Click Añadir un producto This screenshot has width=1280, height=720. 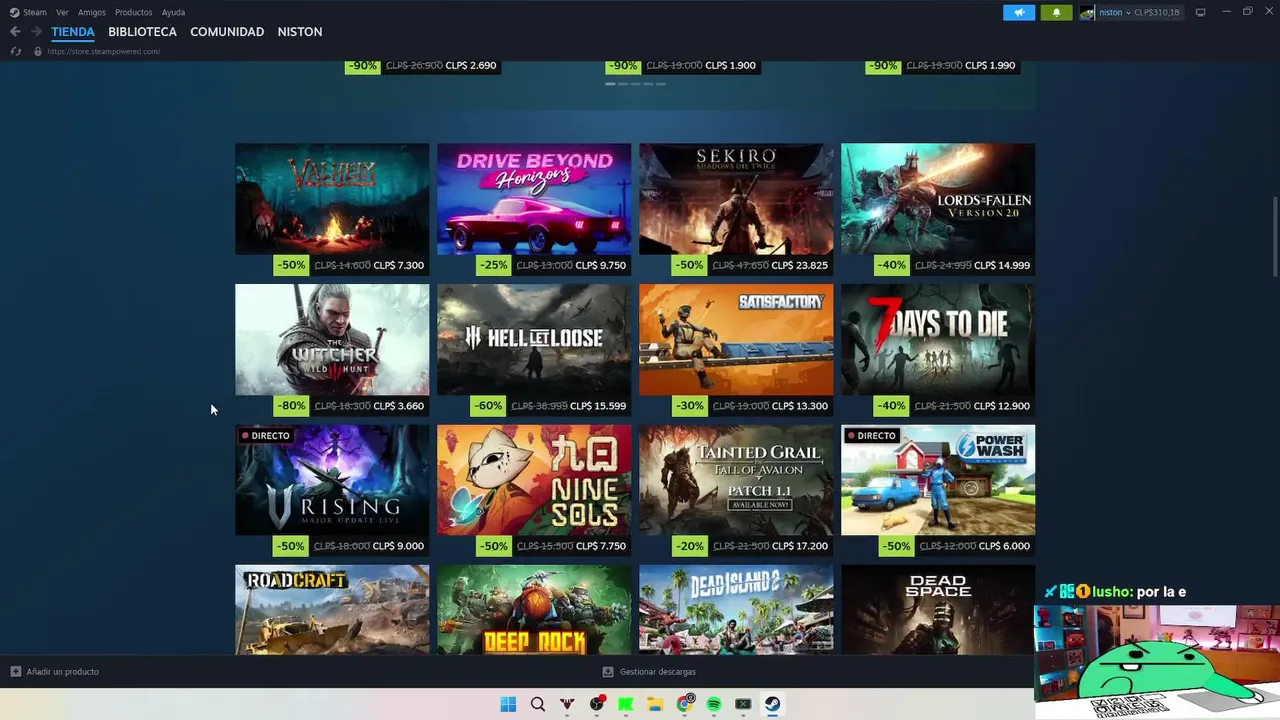click(55, 672)
